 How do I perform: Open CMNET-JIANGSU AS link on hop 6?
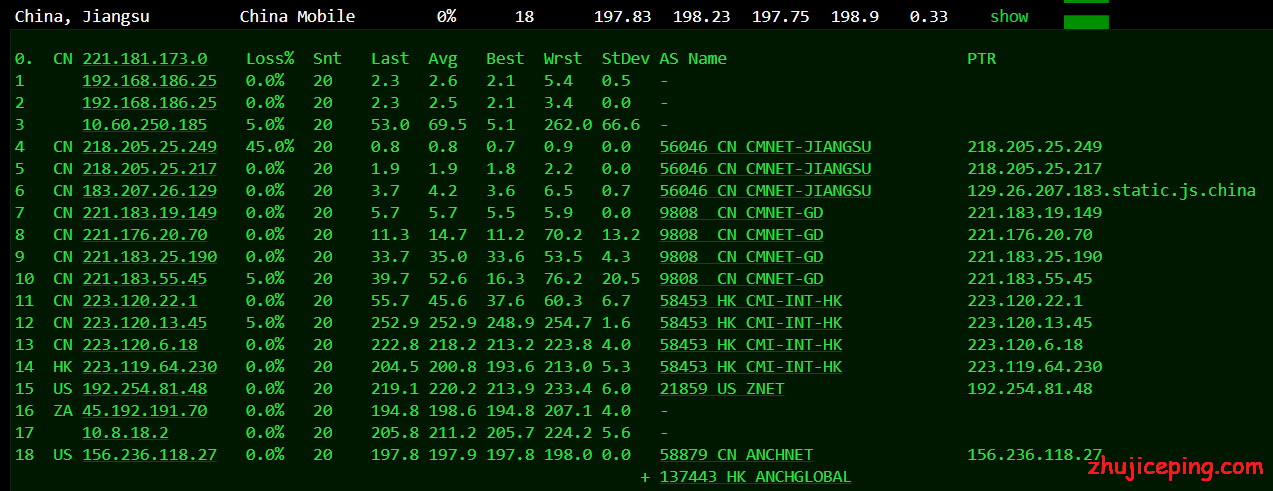[x=765, y=191]
